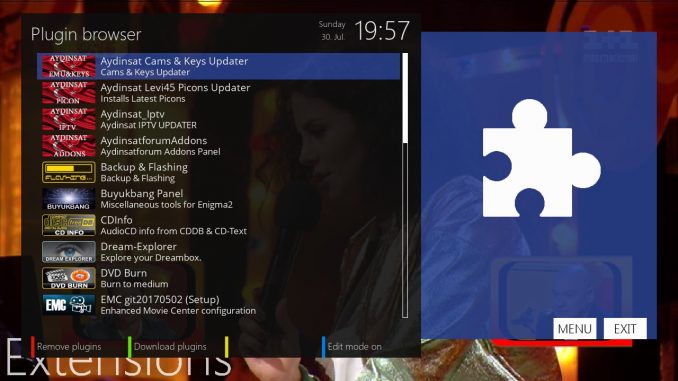Select Remove plugins red key option
Image resolution: width=678 pixels, height=381 pixels.
coord(66,347)
